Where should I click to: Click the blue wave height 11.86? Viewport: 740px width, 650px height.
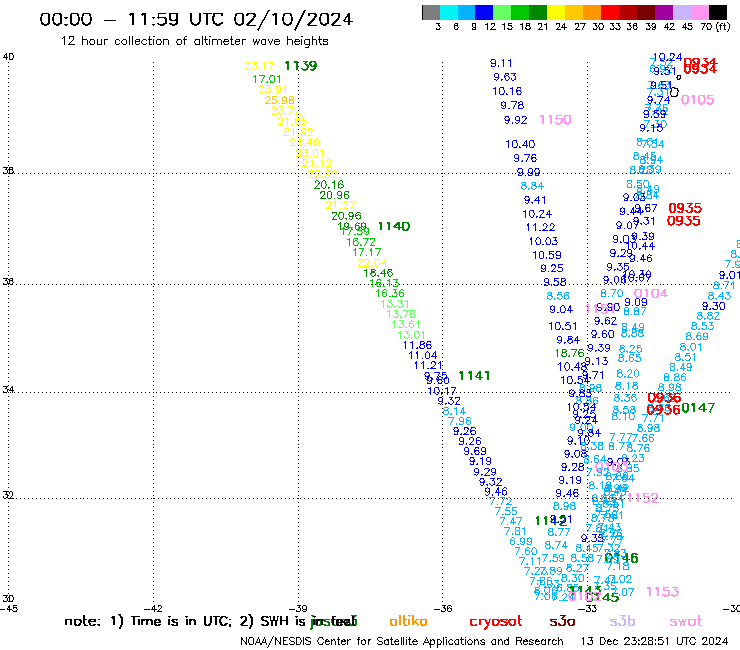[x=417, y=345]
